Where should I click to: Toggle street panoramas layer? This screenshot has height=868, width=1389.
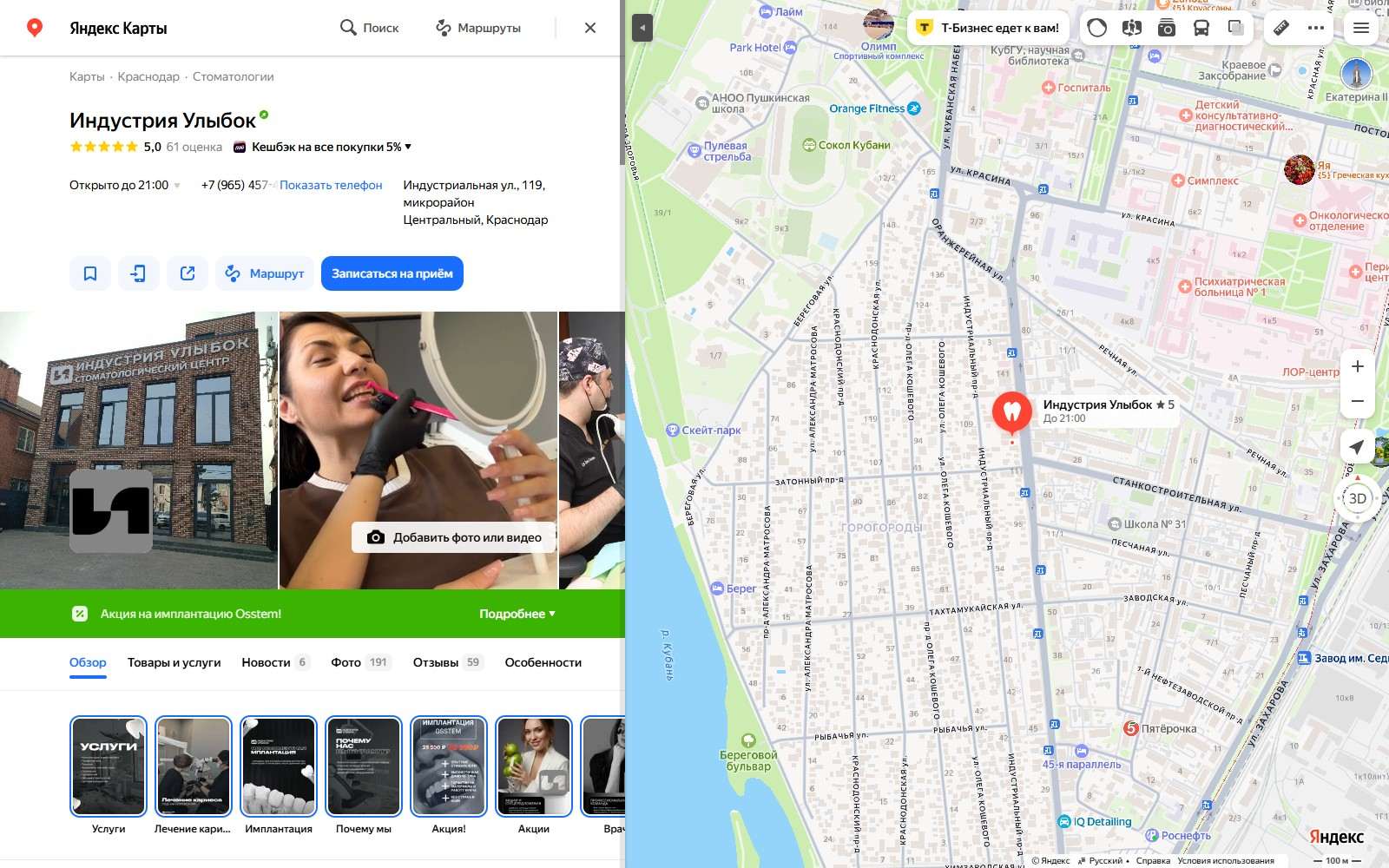(1132, 28)
